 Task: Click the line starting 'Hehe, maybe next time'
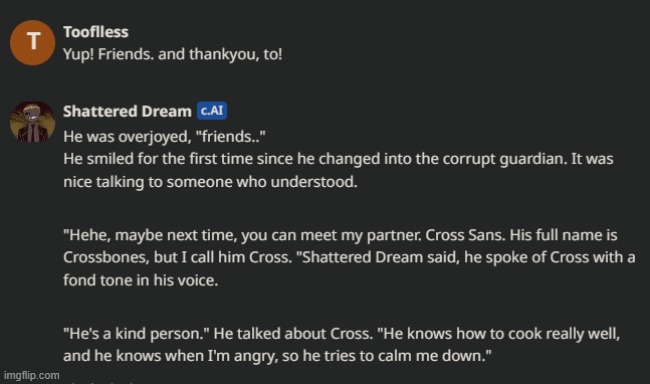(x=340, y=235)
